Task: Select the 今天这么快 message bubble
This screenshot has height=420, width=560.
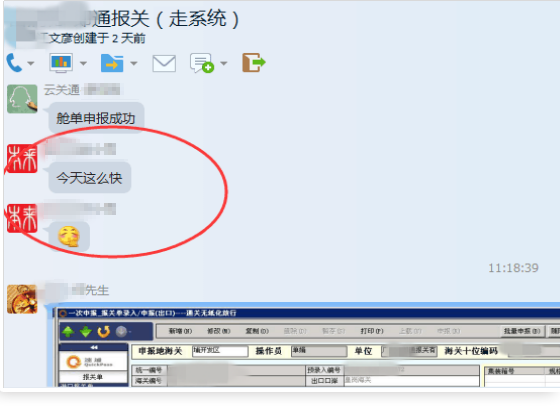Action: click(90, 178)
